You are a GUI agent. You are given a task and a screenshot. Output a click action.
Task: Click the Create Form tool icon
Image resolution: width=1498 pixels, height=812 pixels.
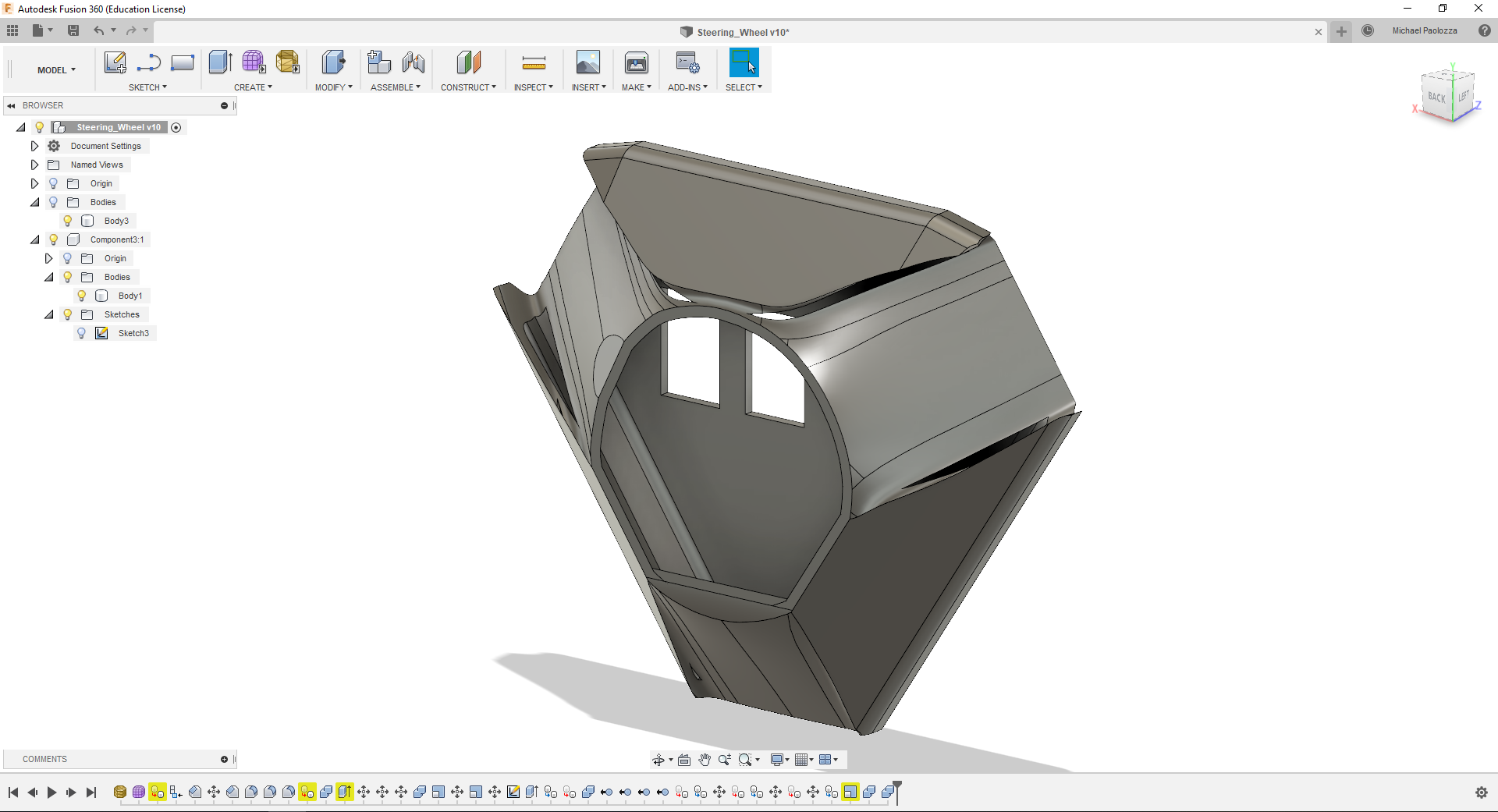254,62
